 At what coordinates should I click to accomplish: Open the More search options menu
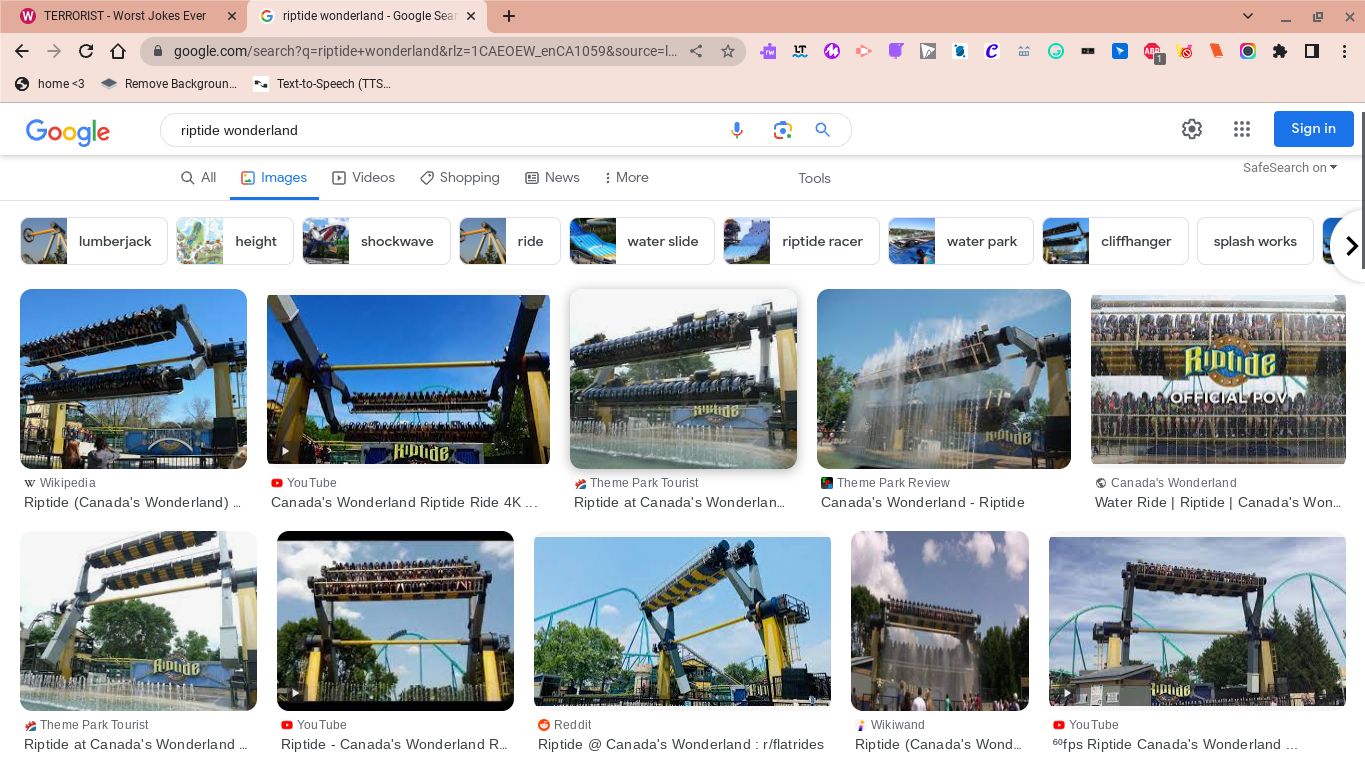pos(626,177)
